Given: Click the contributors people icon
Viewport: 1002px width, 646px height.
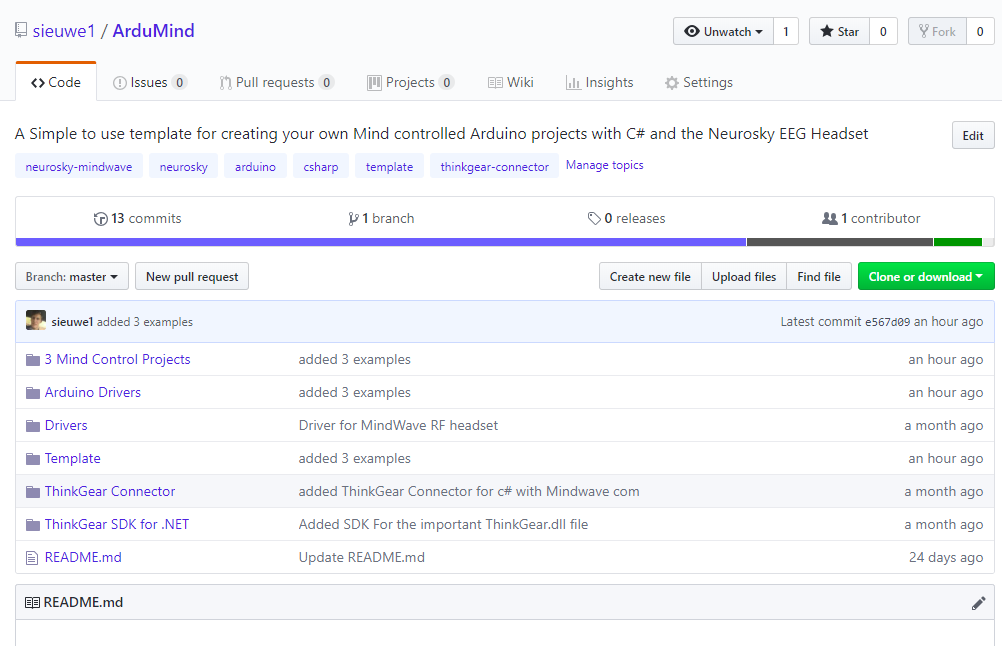Looking at the screenshot, I should [x=829, y=219].
